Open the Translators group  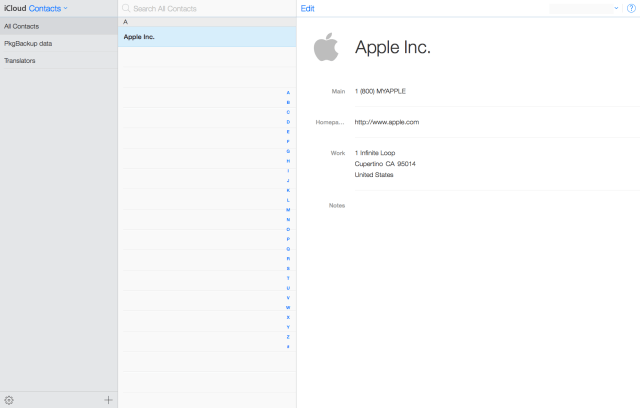[58, 60]
